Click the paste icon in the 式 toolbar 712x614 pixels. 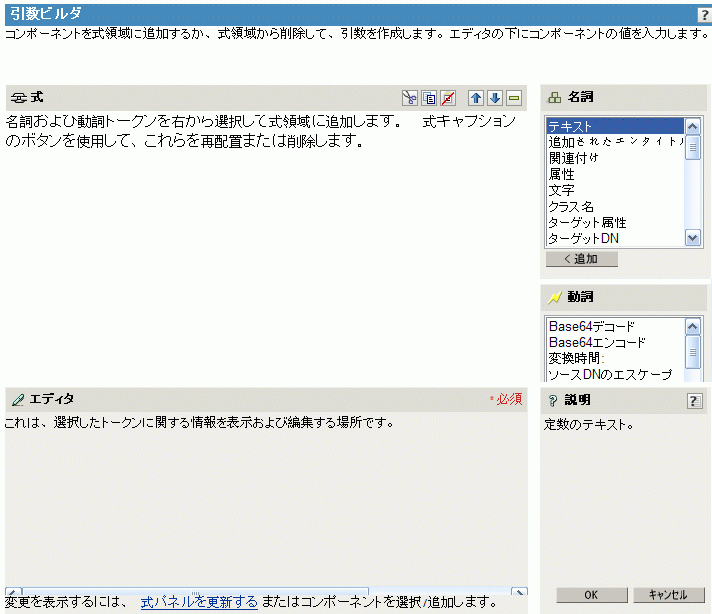(x=448, y=98)
